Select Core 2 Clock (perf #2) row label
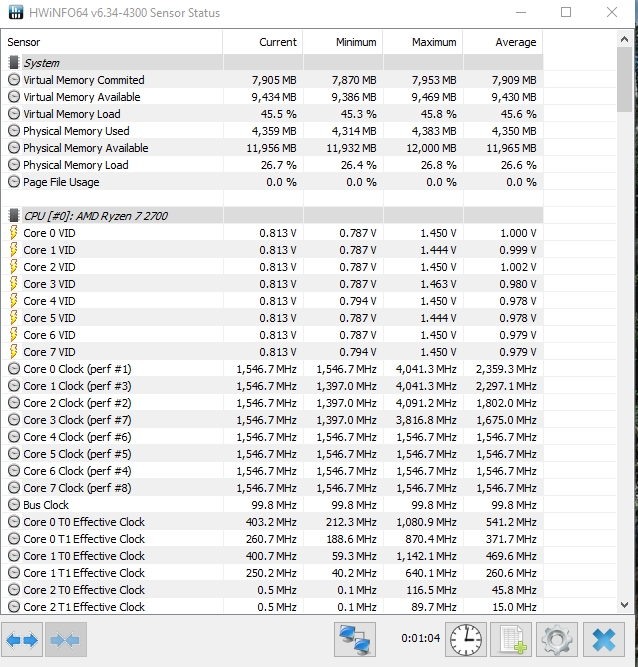This screenshot has width=638, height=667. tap(77, 403)
